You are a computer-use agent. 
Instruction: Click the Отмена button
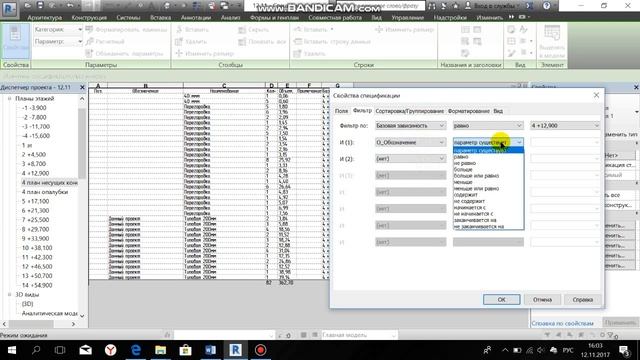542,300
